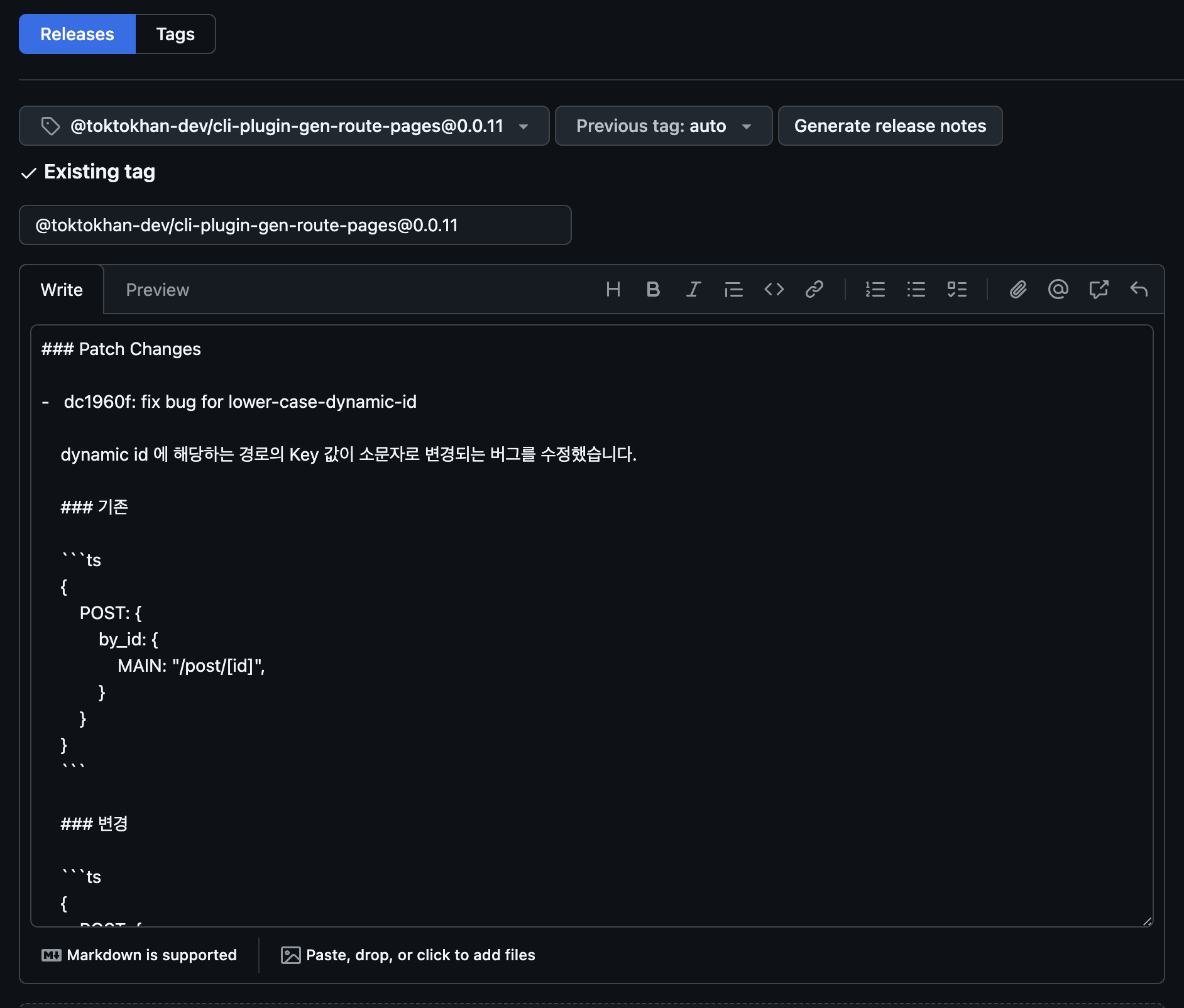
Task: Click the '### Patch Changes' line in the editor
Action: click(x=121, y=349)
